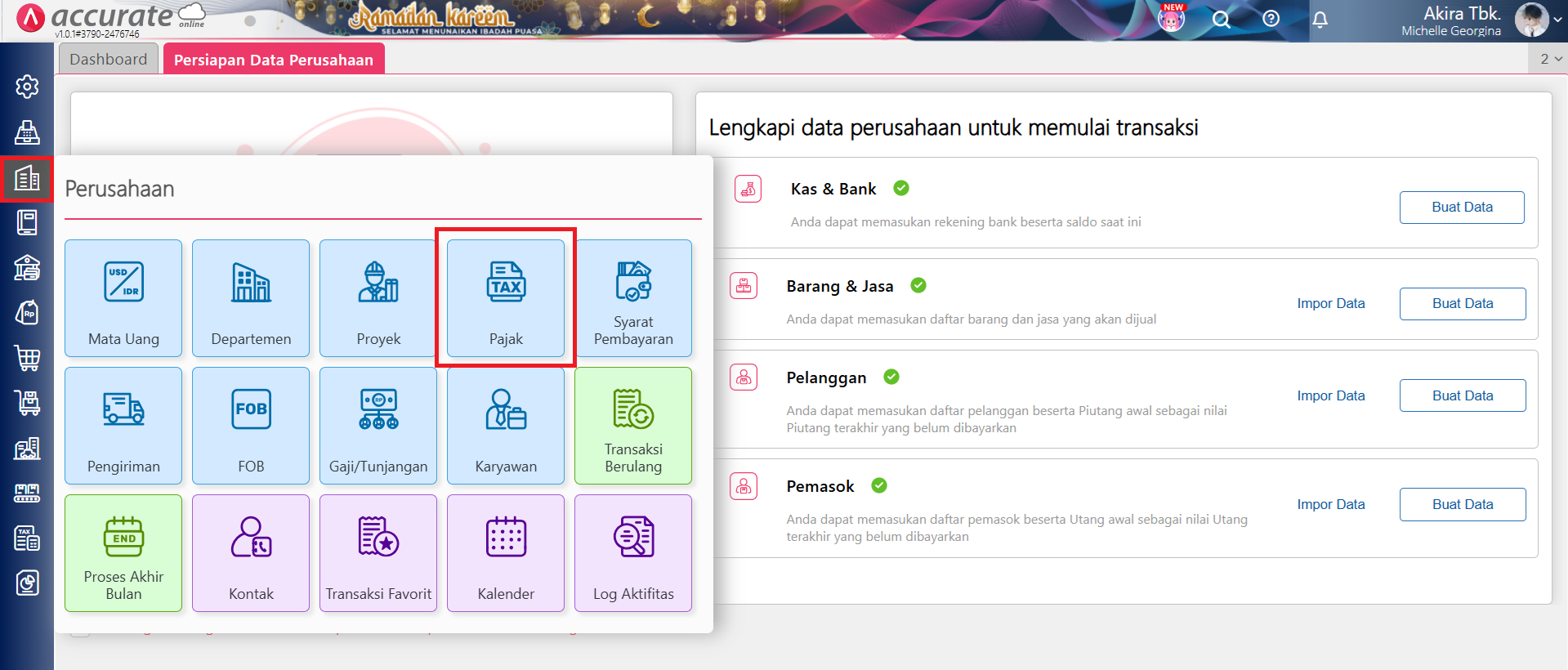Select the Departemen tile
1568x670 pixels.
(x=251, y=298)
